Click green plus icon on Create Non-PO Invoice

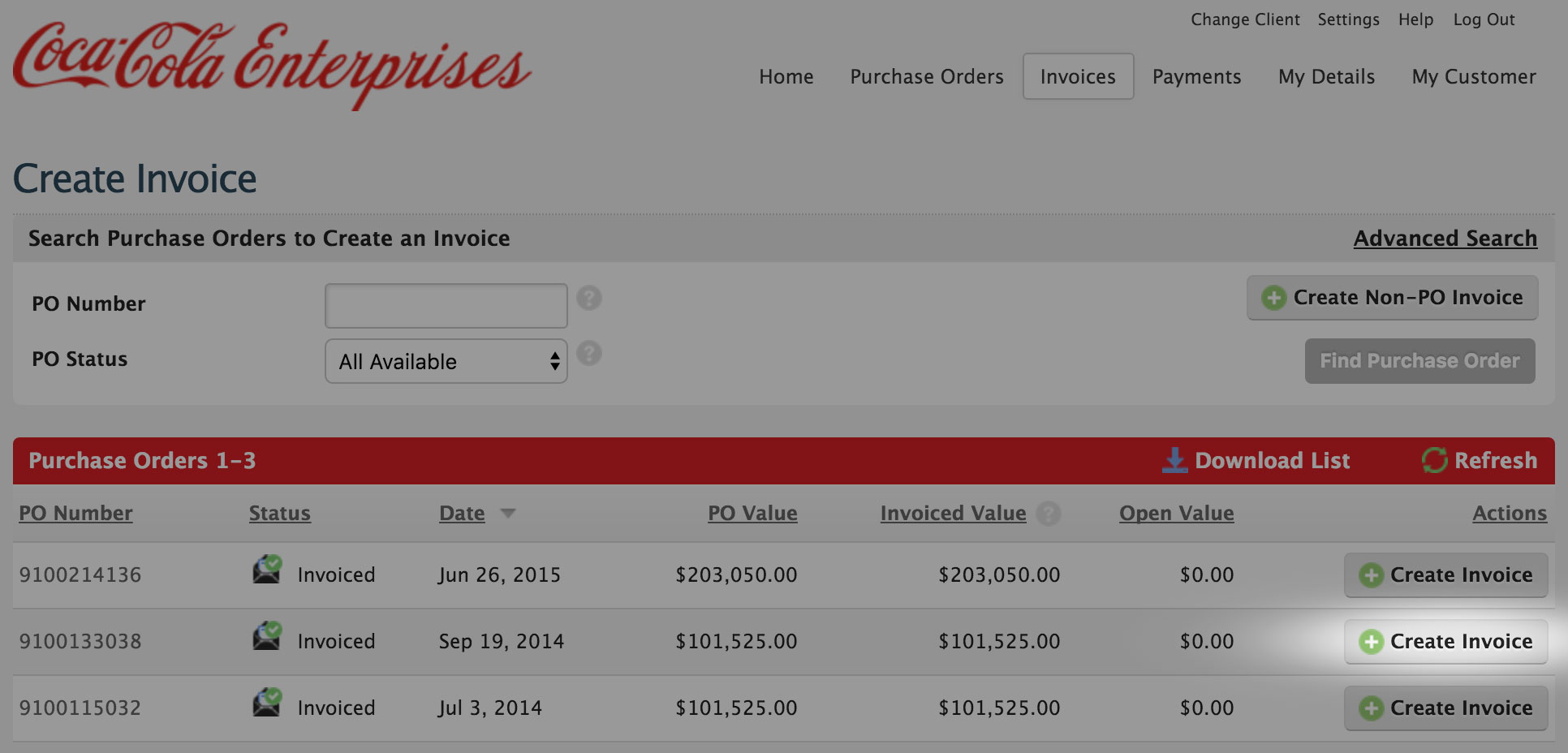point(1273,298)
